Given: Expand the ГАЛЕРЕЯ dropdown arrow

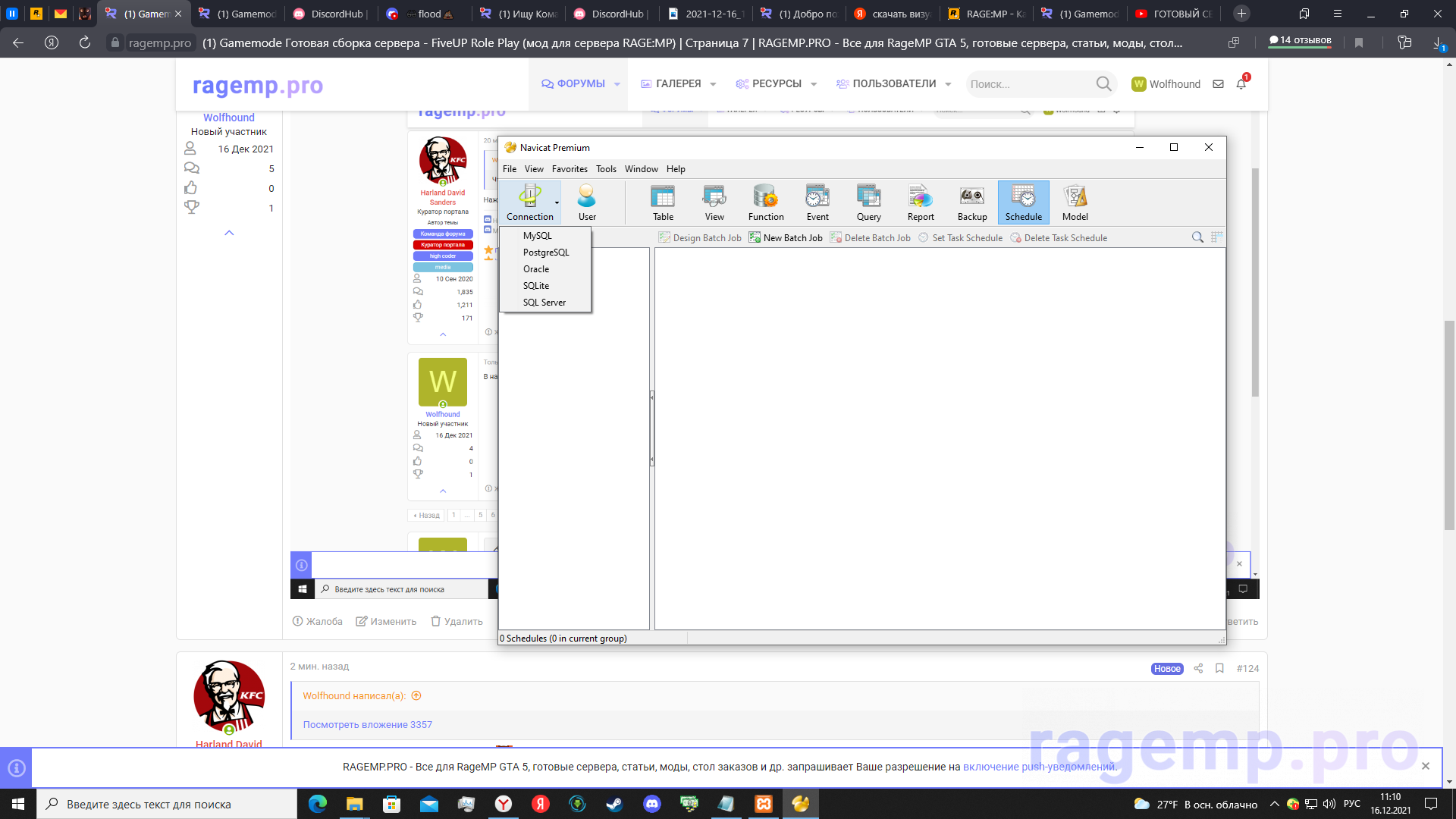Looking at the screenshot, I should click(x=713, y=84).
